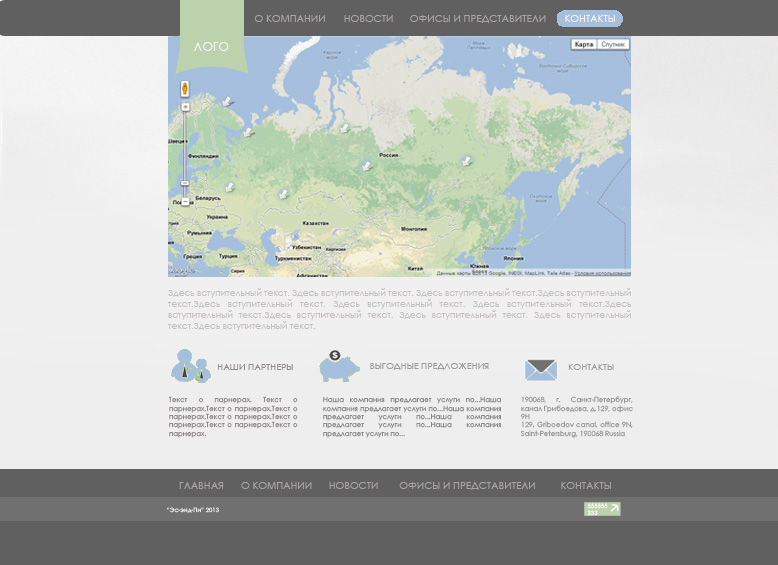This screenshot has height=565, width=778.
Task: Click the map marker just left of Россия label
Action: pyautogui.click(x=366, y=166)
